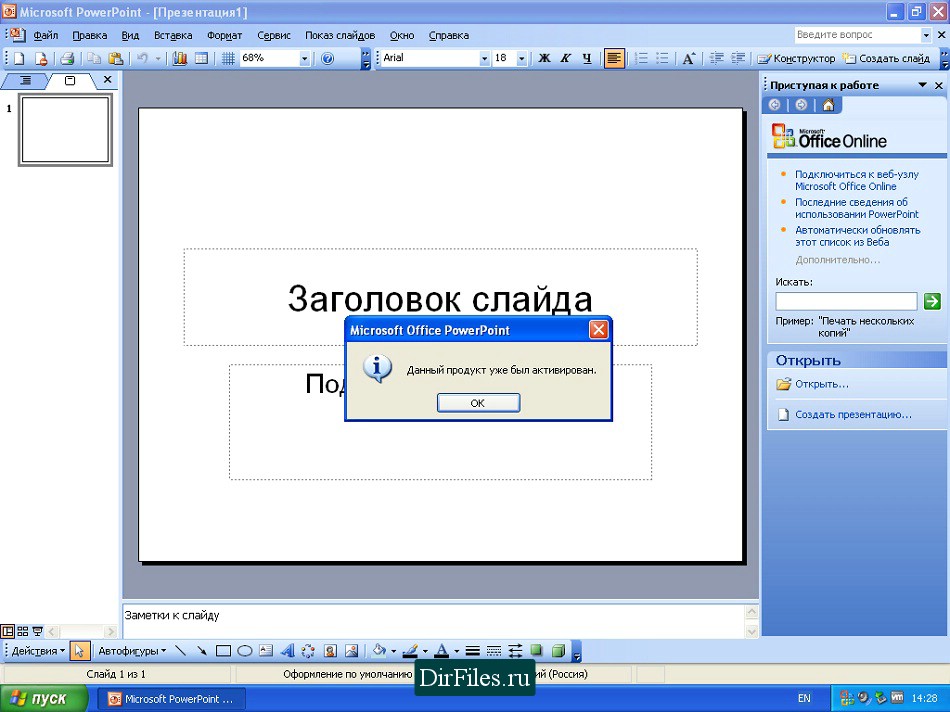Insert WordArt from the drawing toolbar
The width and height of the screenshot is (950, 712).
tap(287, 651)
